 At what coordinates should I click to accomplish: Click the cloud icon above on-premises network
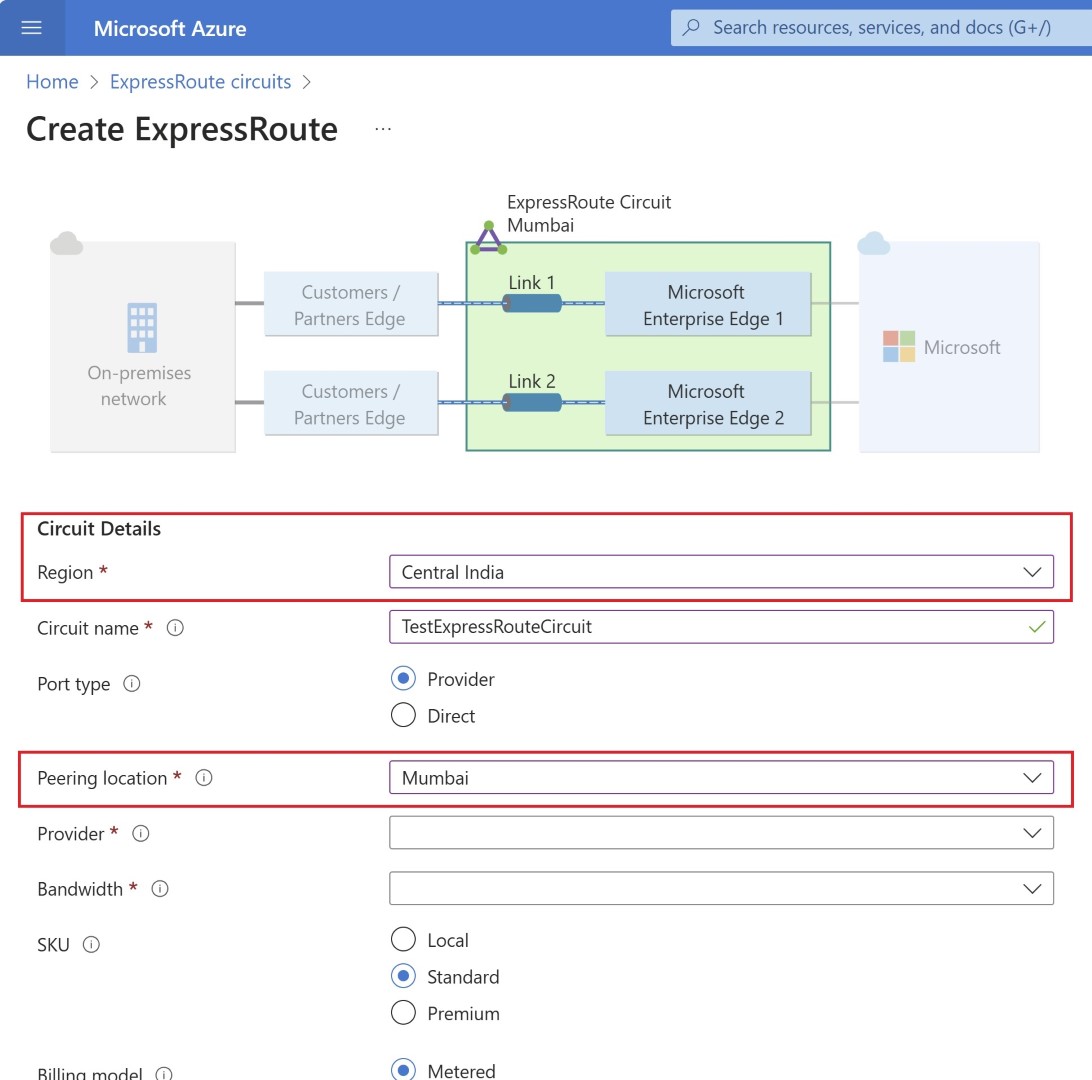point(67,243)
